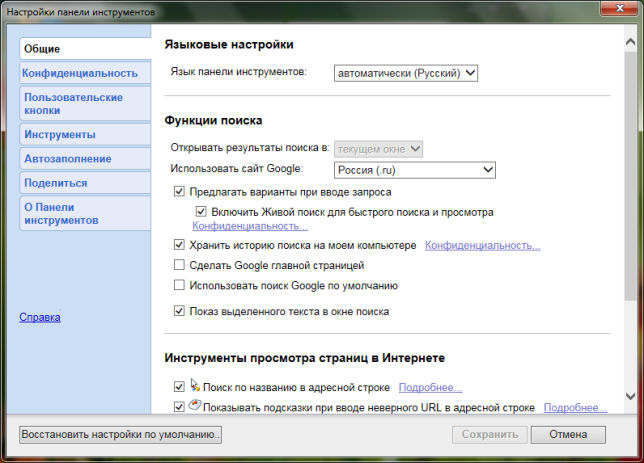The height and width of the screenshot is (463, 644).
Task: Open the Конфиденциальность sidebar tab
Action: point(79,73)
